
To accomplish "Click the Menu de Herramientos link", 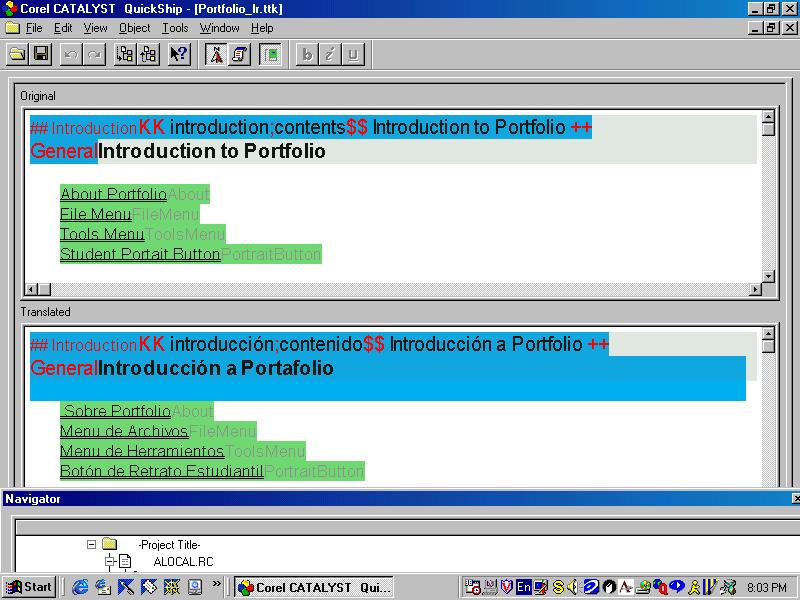I will pyautogui.click(x=142, y=451).
